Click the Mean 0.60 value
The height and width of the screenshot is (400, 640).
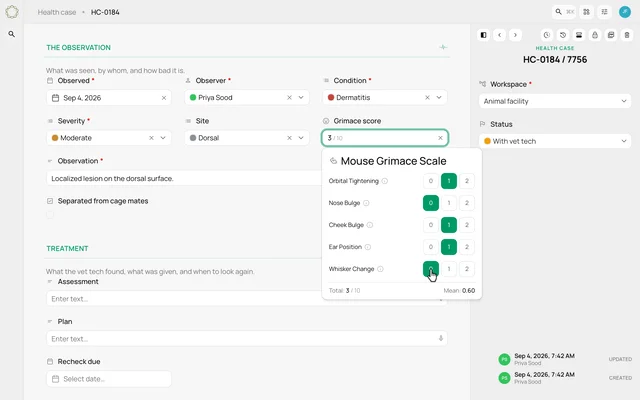click(x=468, y=291)
